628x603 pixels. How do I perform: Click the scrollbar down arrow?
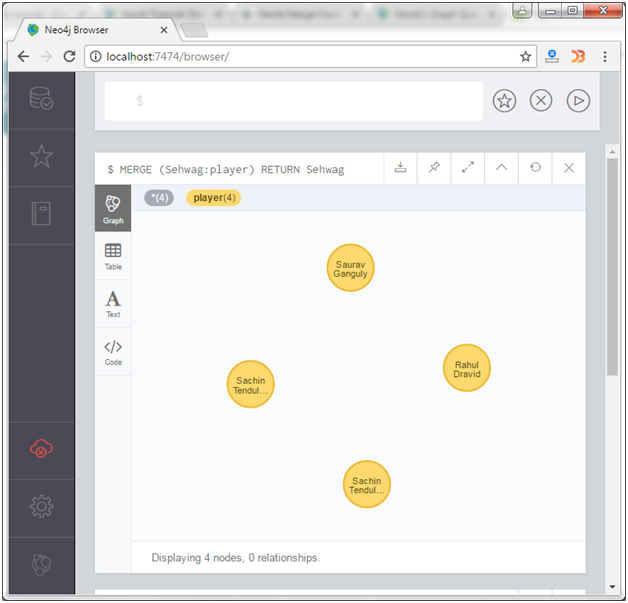[612, 587]
